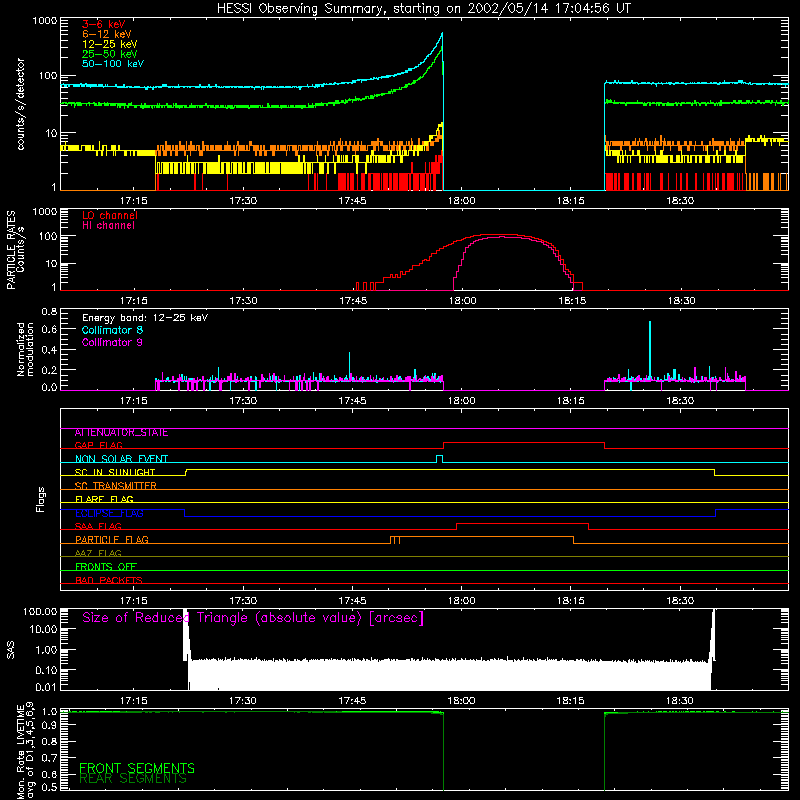Click the ATTENUATOR_STATE flag label
The width and height of the screenshot is (800, 800).
tap(121, 433)
